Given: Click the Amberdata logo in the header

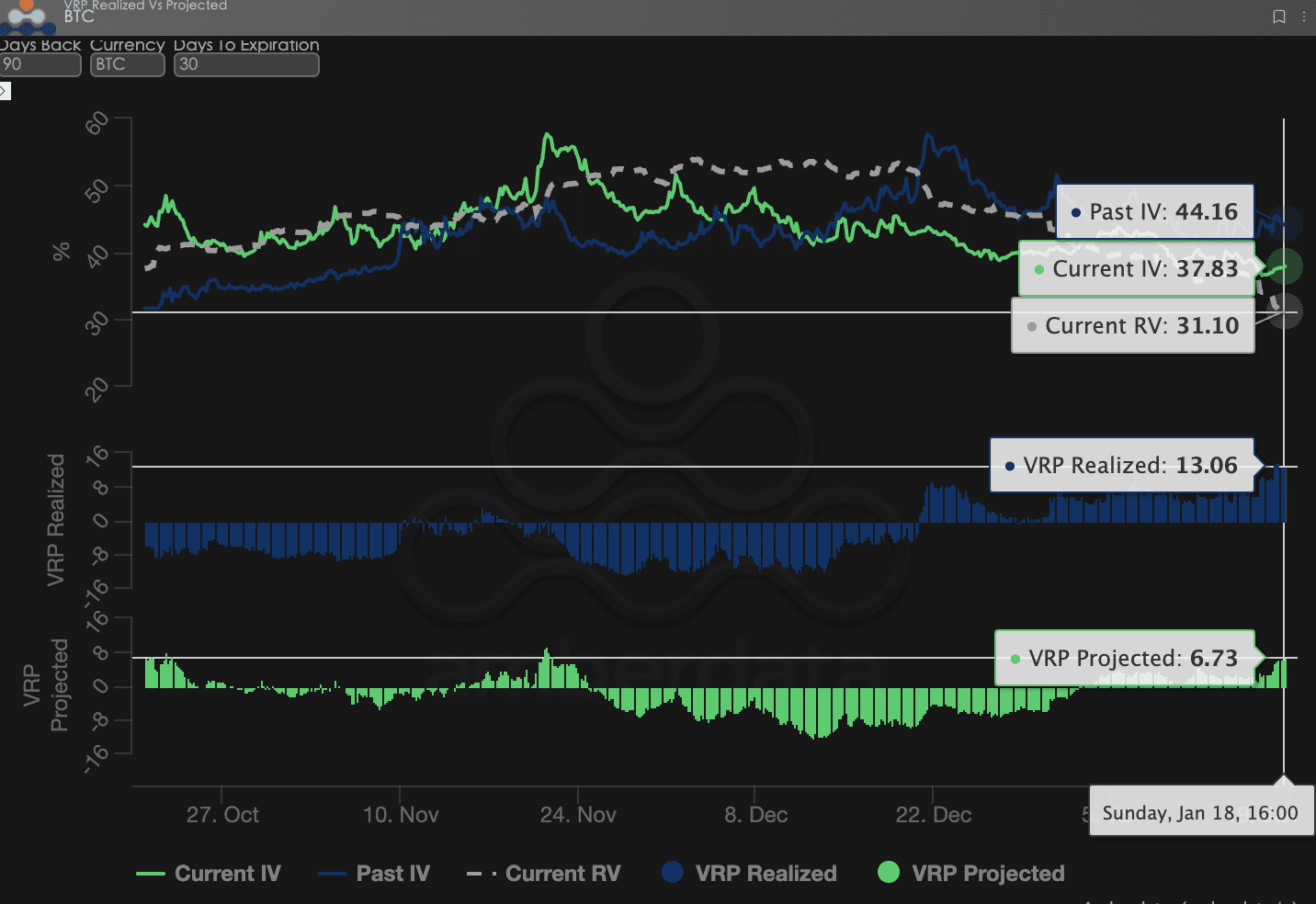Looking at the screenshot, I should (26, 16).
